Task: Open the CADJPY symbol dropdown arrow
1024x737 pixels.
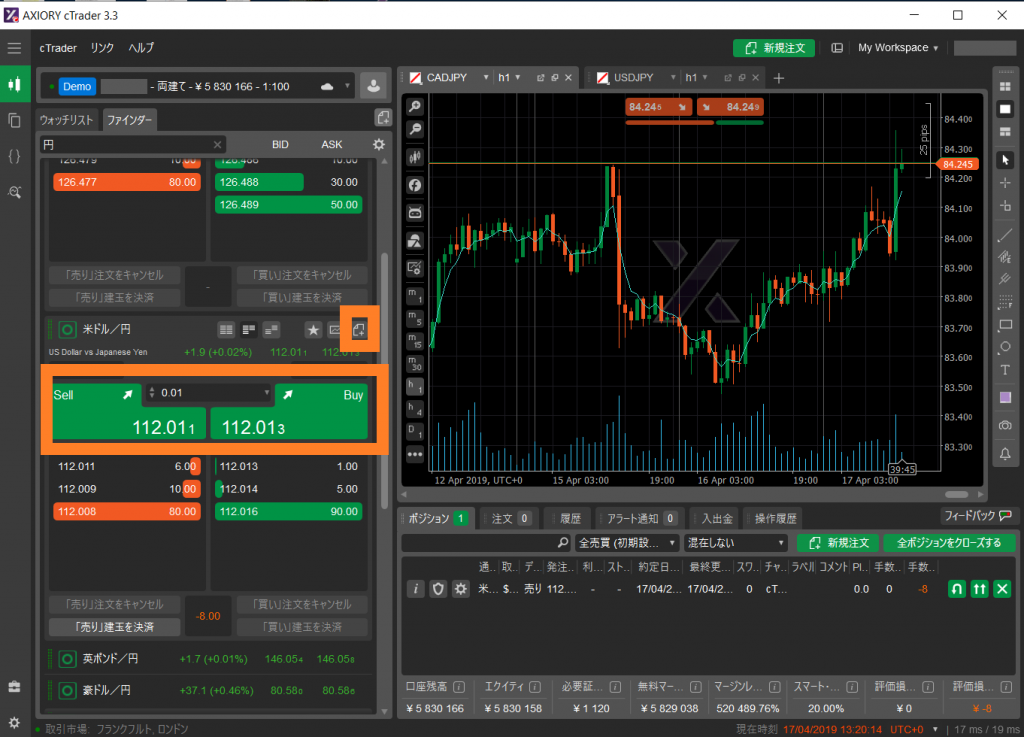Action: coord(486,78)
